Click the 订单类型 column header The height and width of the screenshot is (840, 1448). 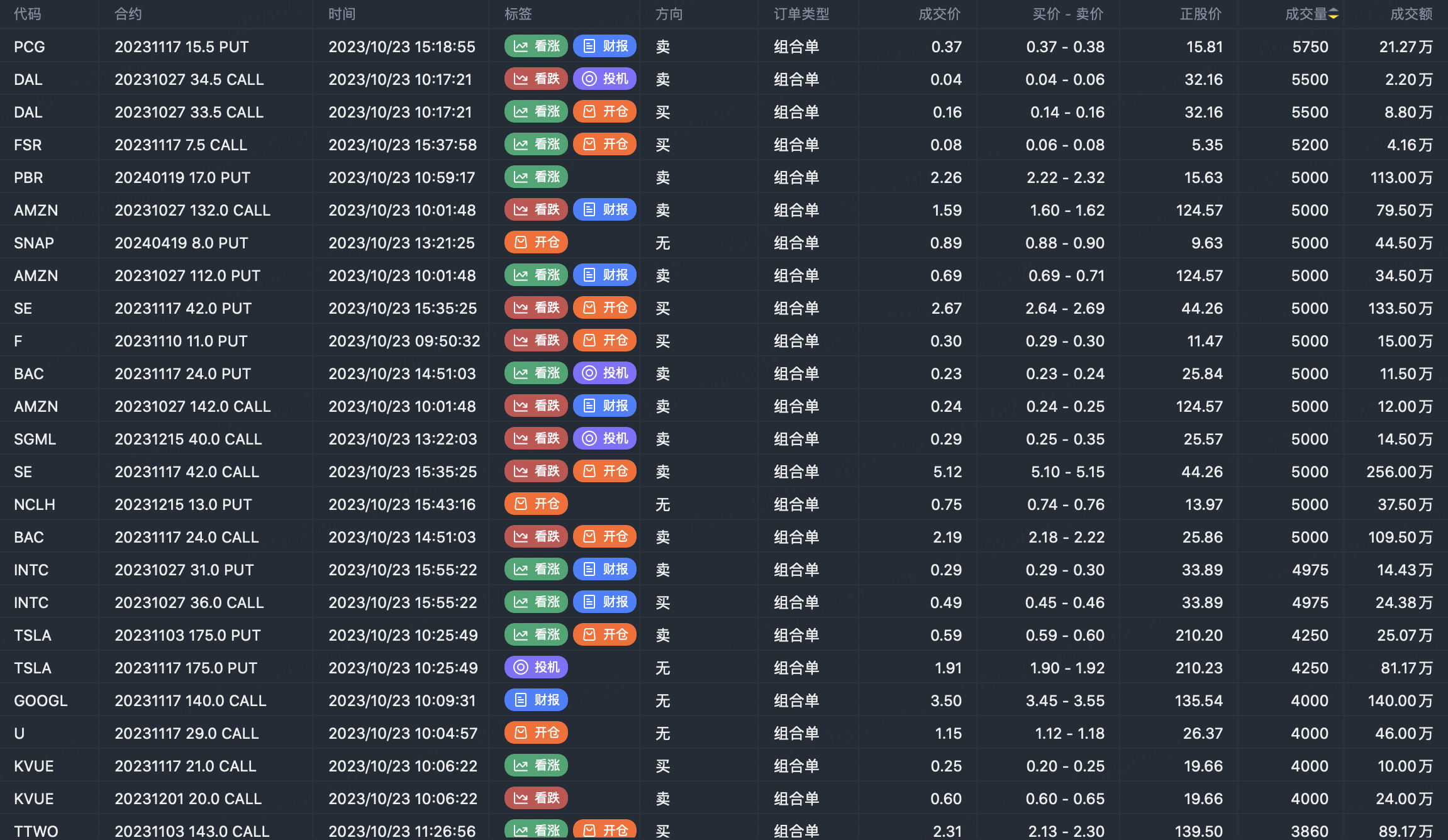point(801,14)
